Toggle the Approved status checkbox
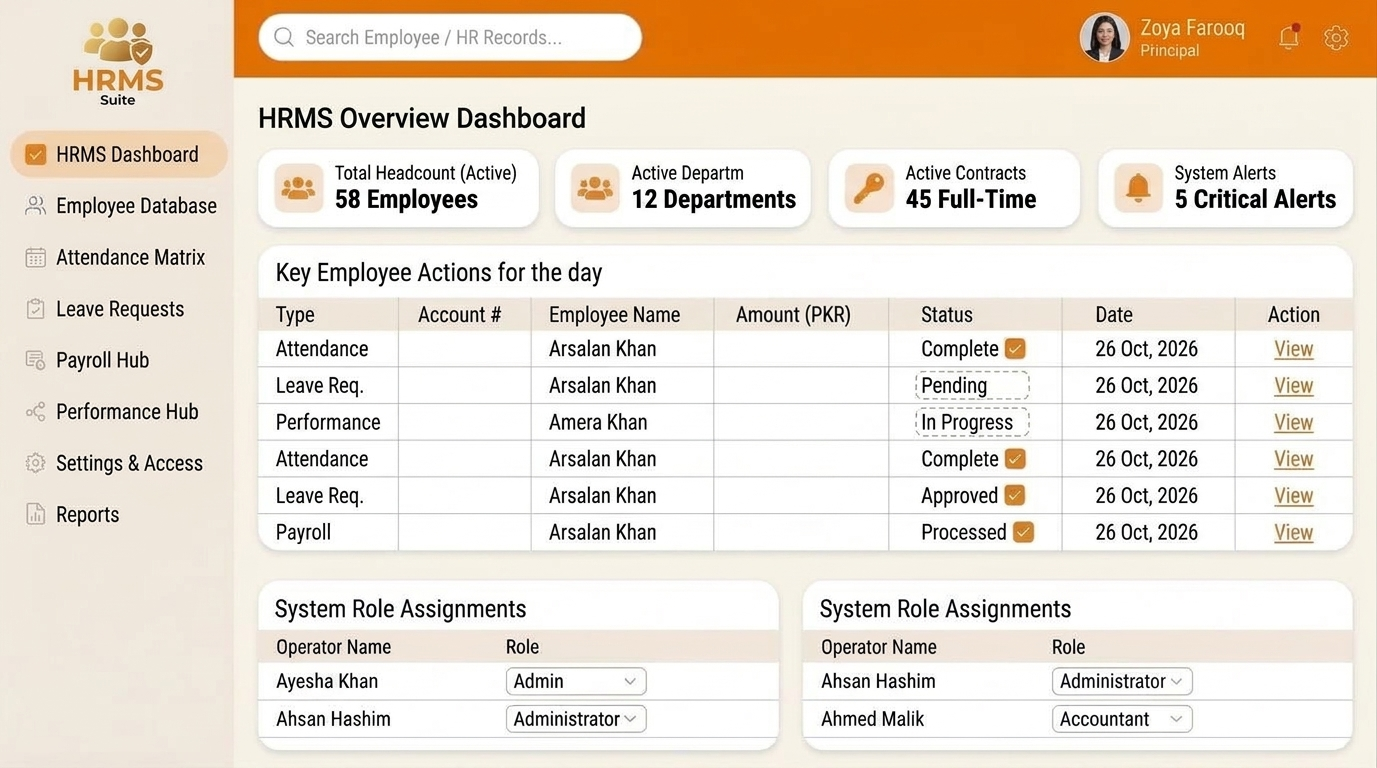 pyautogui.click(x=1015, y=495)
